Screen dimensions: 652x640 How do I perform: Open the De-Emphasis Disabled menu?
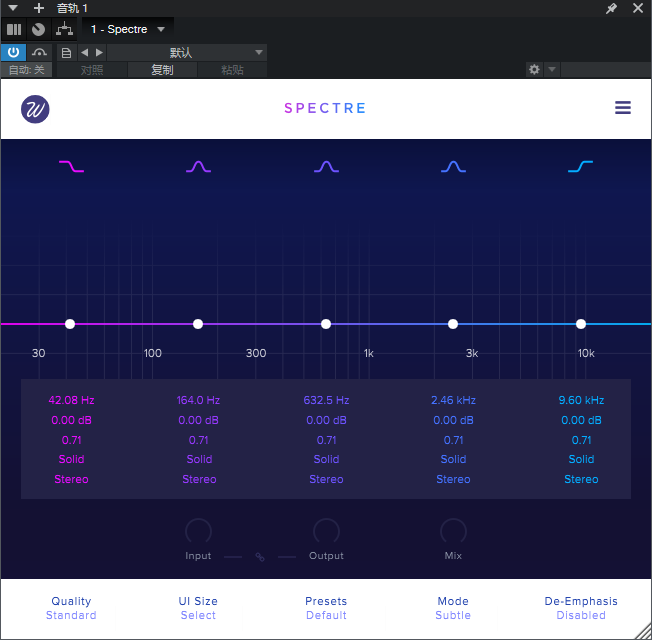[x=581, y=608]
